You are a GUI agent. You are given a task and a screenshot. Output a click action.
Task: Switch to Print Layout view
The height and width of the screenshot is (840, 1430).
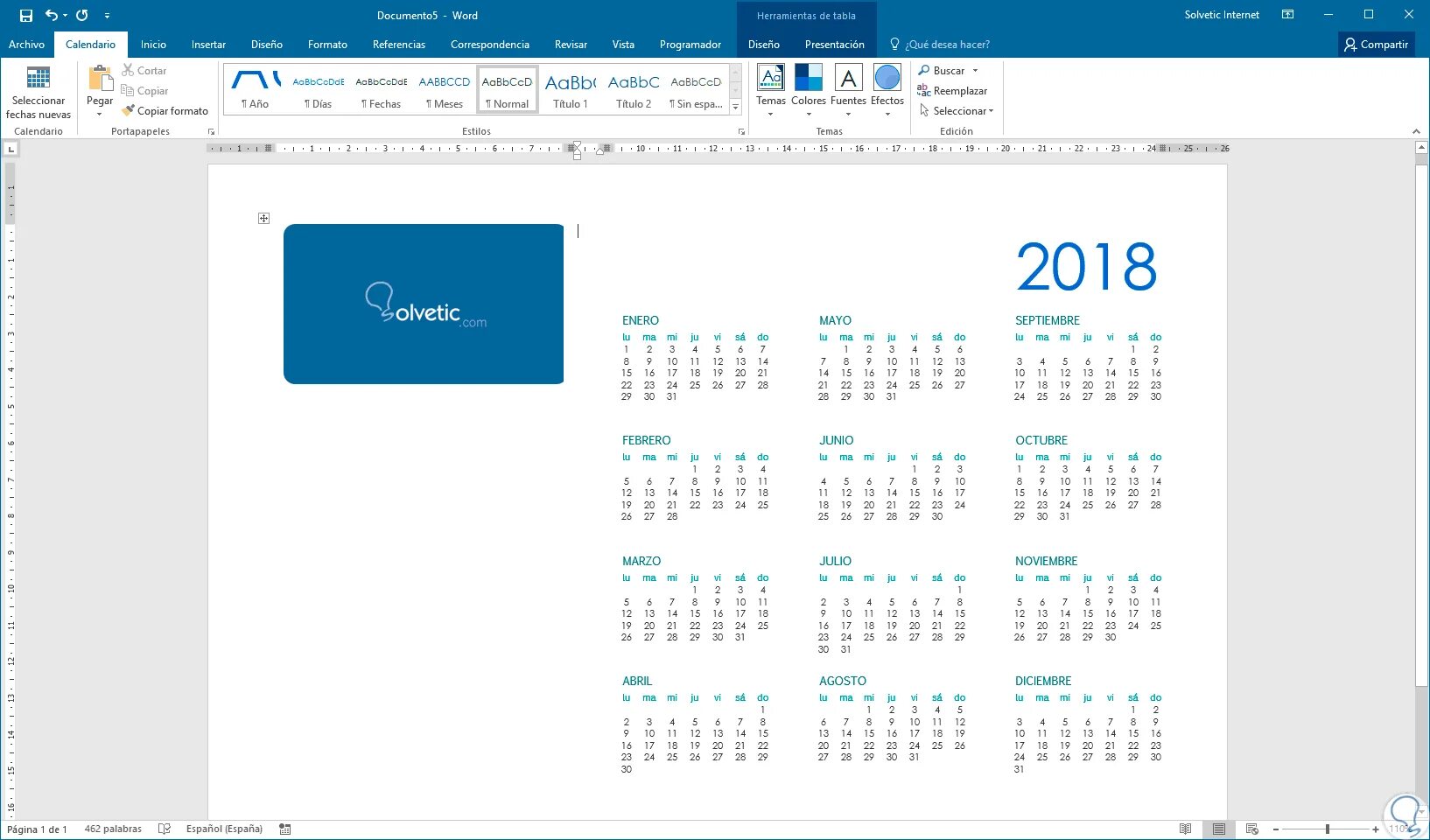[1218, 829]
